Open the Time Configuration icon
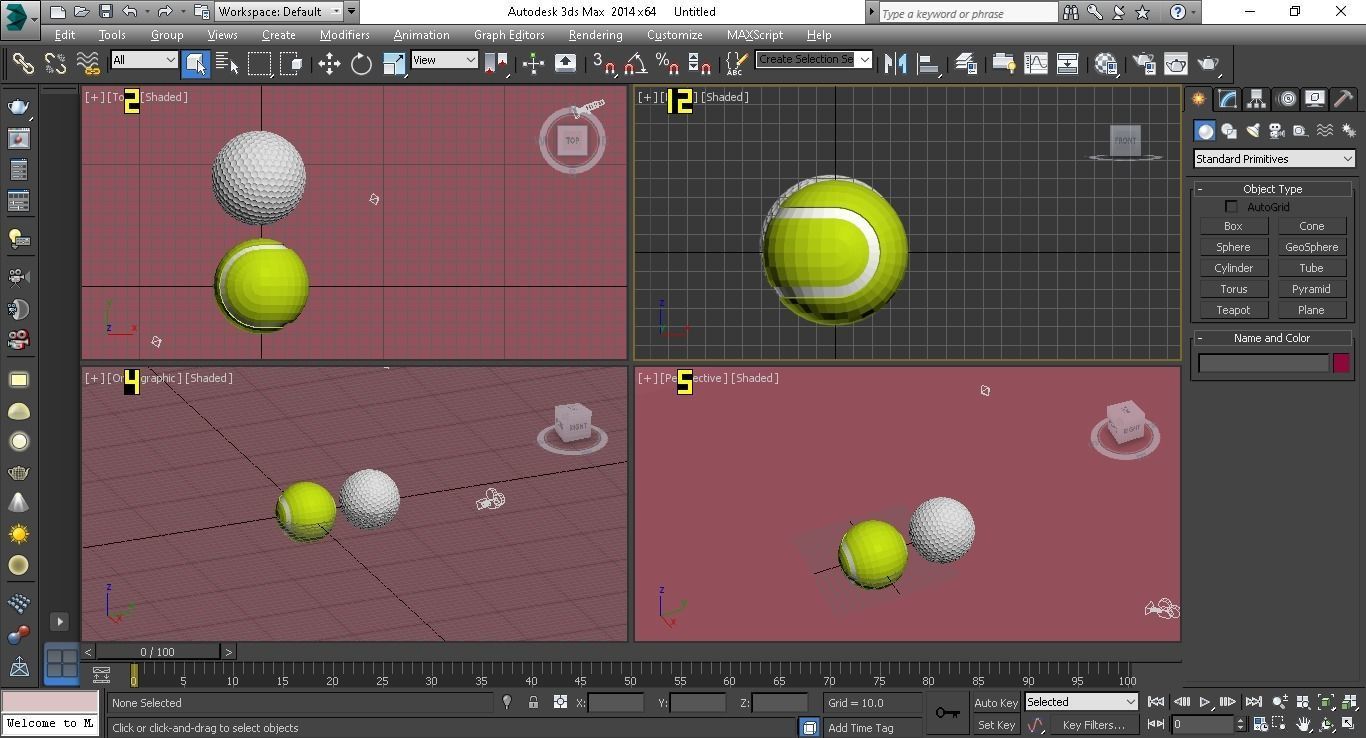This screenshot has height=738, width=1366. [1259, 724]
